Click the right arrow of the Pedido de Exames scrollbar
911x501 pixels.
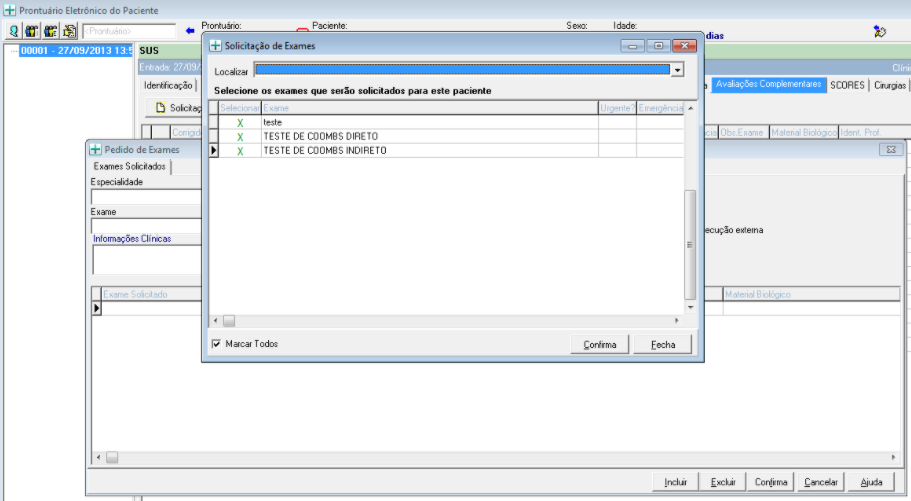894,457
